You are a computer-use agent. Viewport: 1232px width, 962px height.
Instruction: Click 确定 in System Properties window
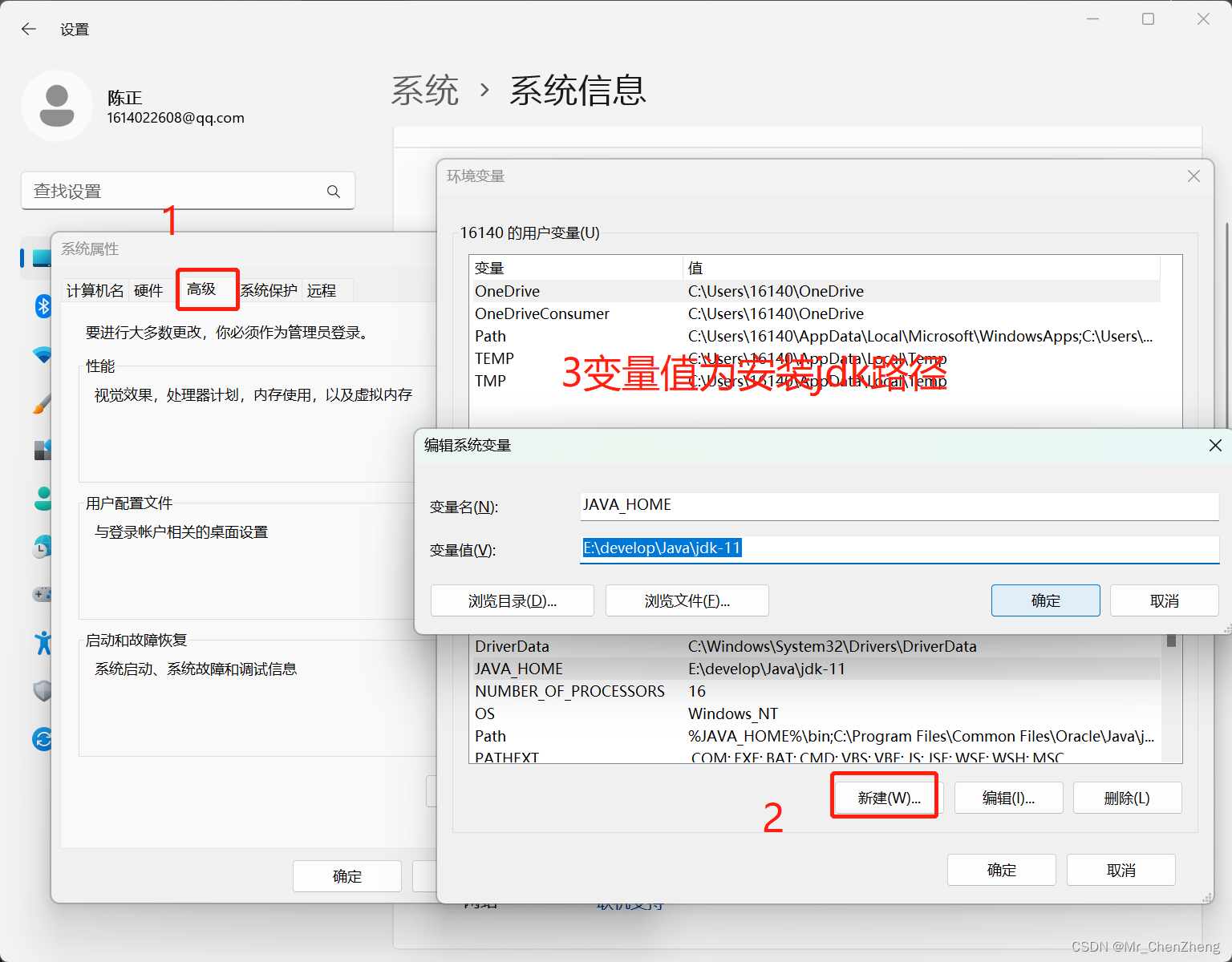[x=347, y=876]
